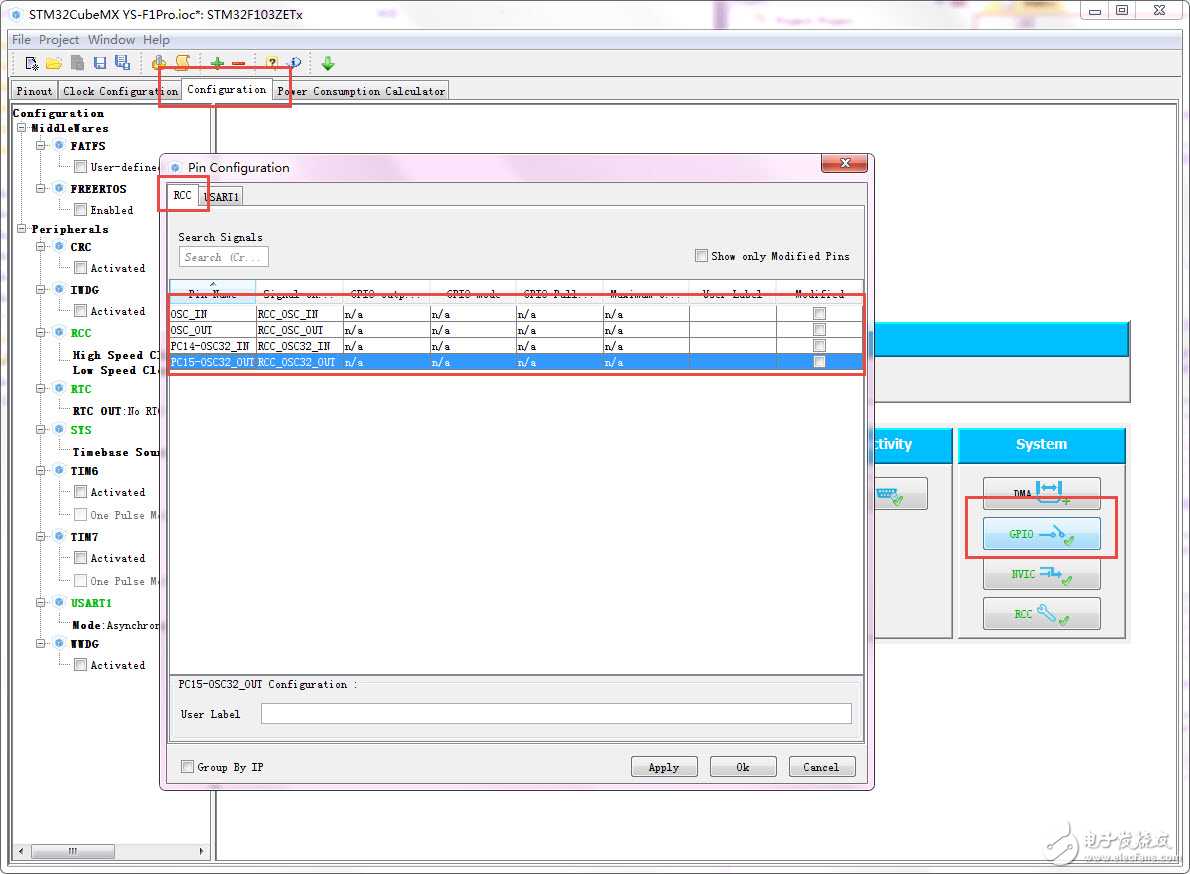
Task: Collapse the CRC tree node
Action: coord(41,247)
